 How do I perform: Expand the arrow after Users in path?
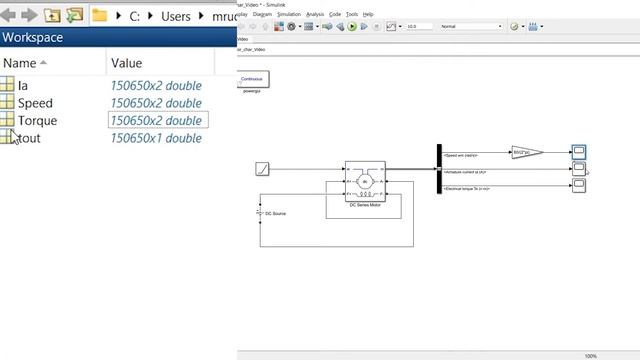coord(201,16)
